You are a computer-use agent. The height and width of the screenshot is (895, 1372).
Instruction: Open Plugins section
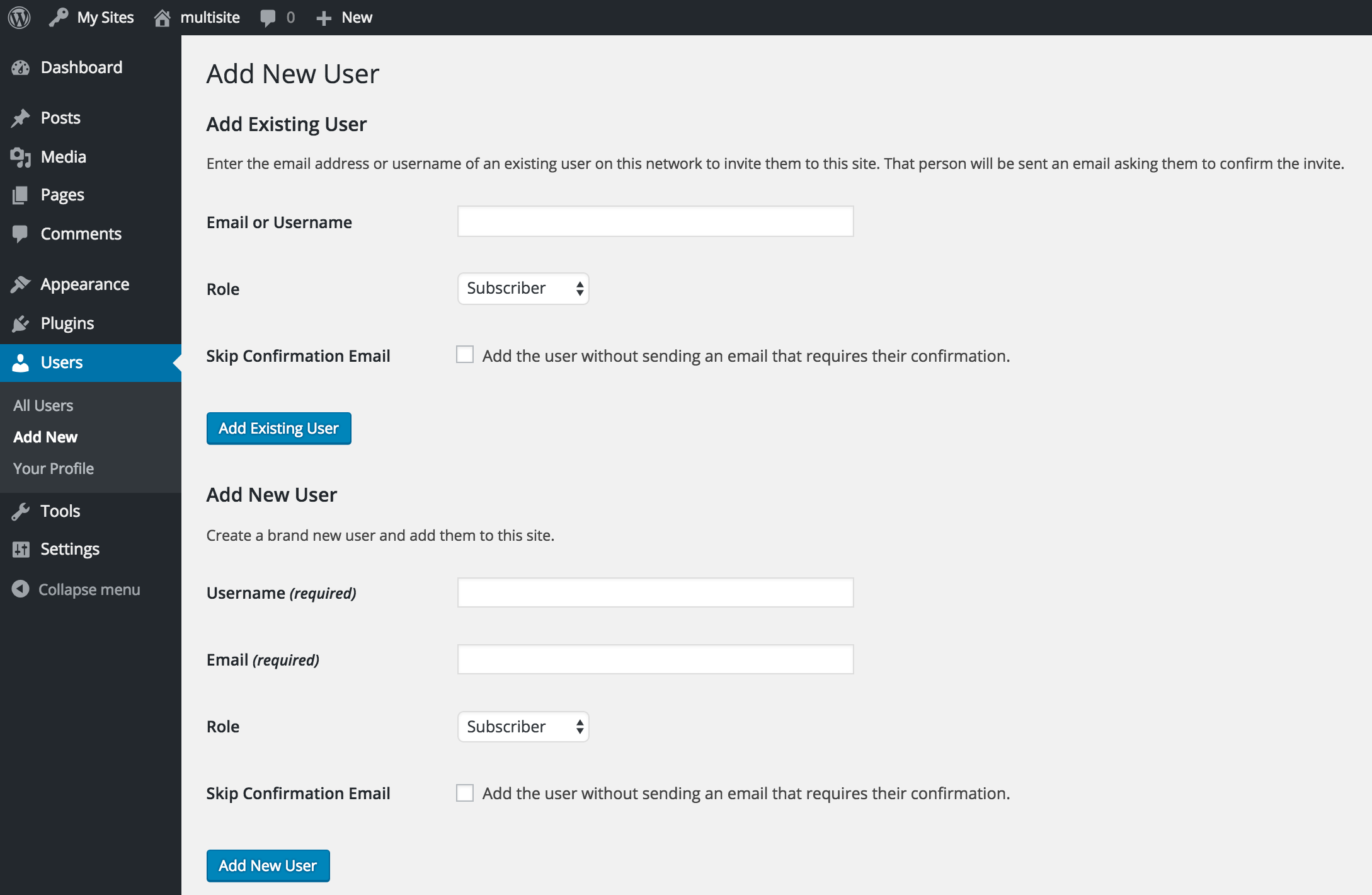[66, 322]
